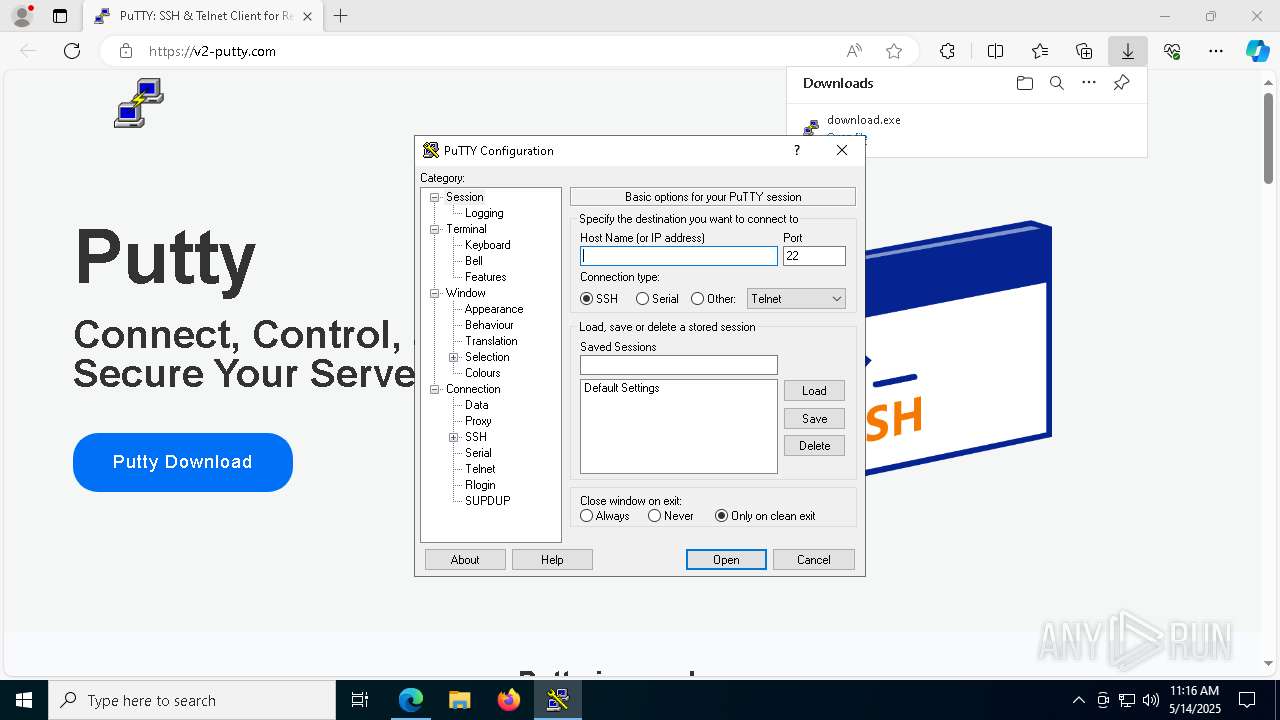Click the Load session button
The image size is (1280, 720).
point(814,391)
